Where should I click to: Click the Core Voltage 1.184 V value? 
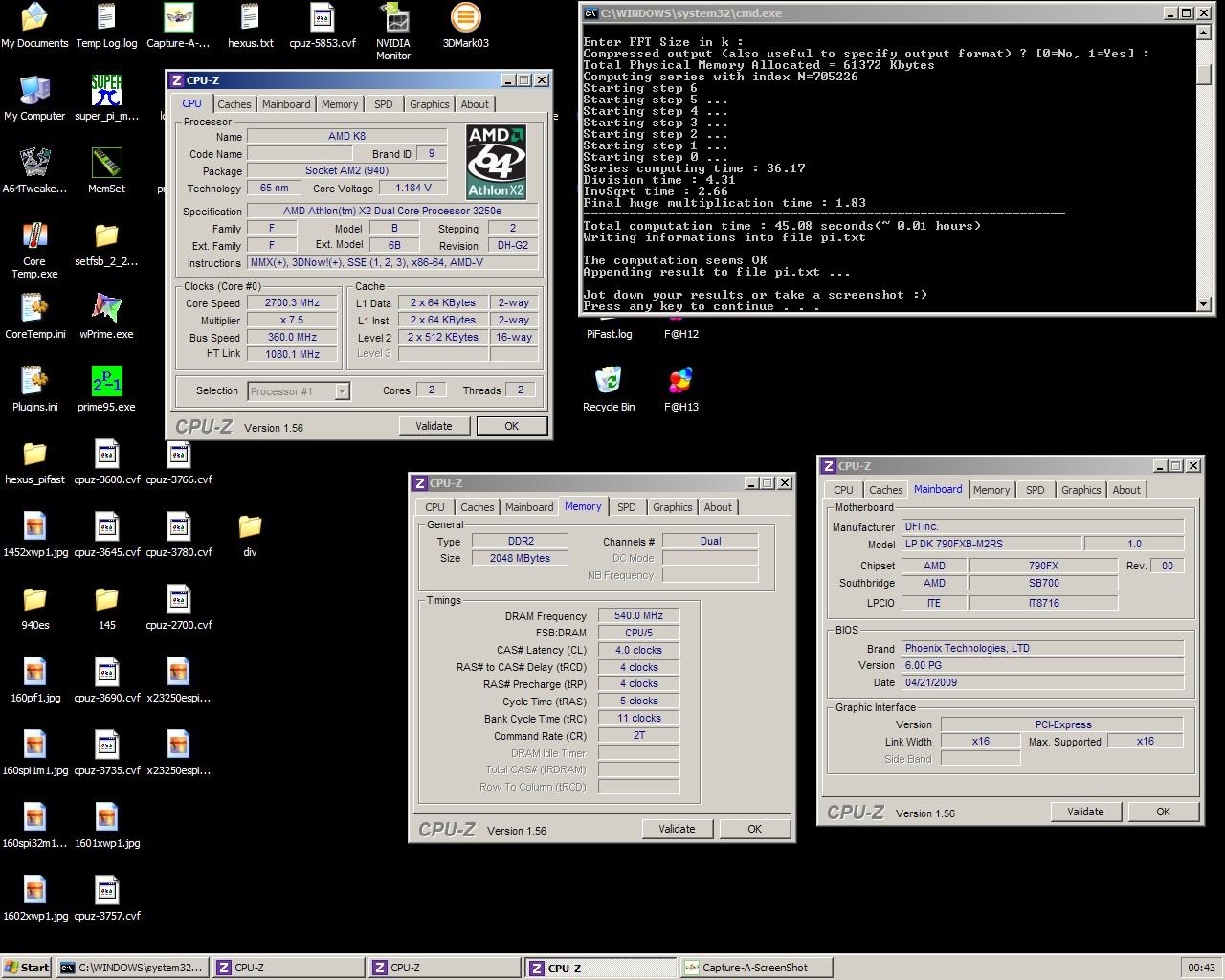coord(412,188)
